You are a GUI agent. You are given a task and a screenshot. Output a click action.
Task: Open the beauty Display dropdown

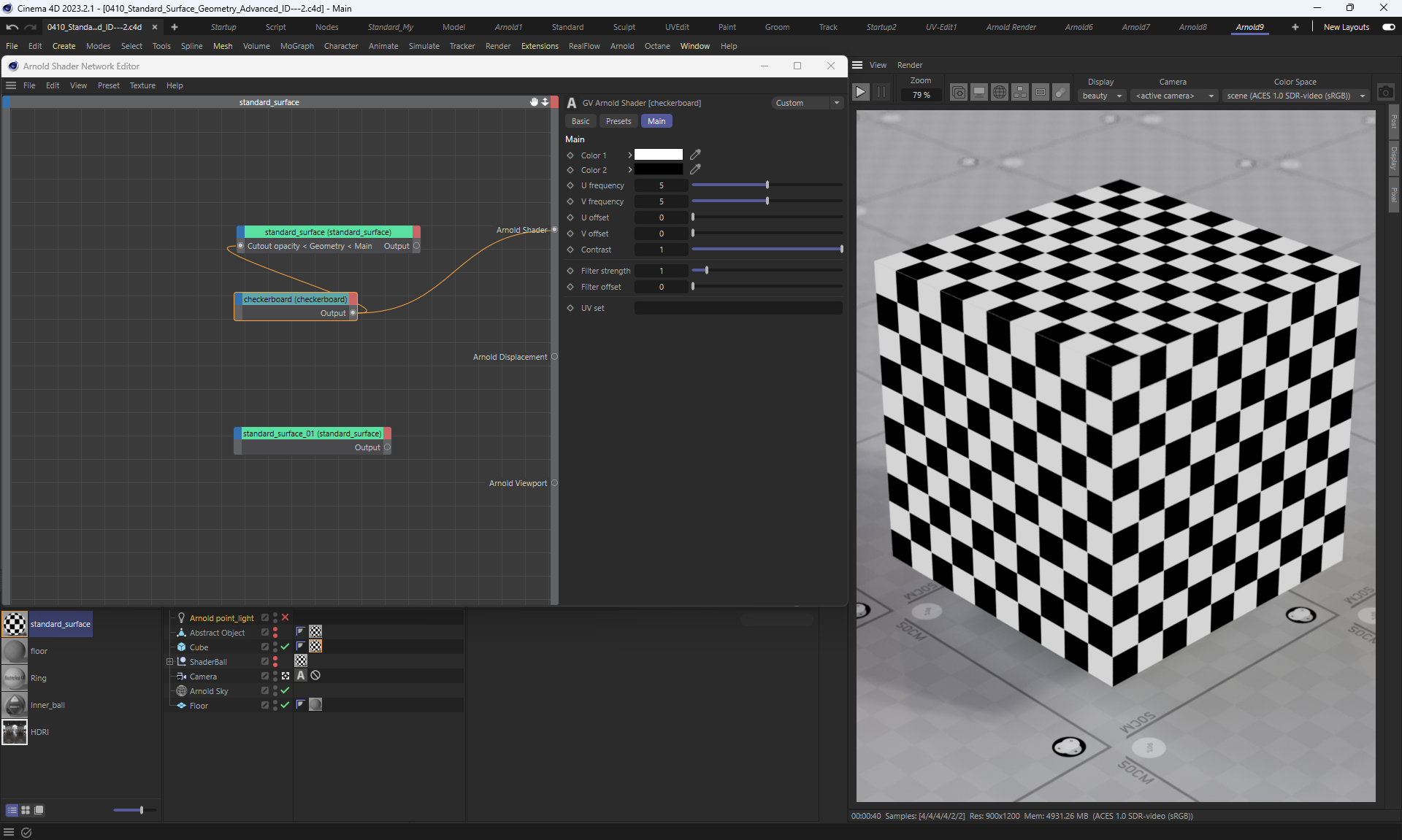1102,96
